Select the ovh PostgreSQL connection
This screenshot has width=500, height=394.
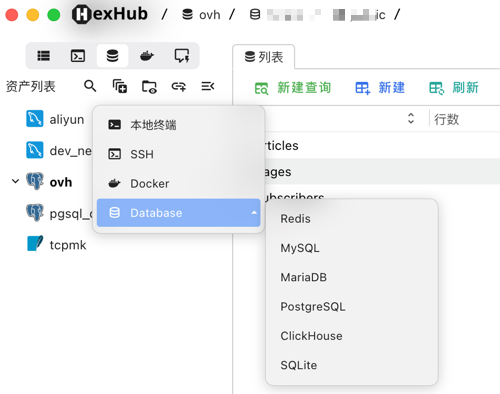(x=49, y=182)
